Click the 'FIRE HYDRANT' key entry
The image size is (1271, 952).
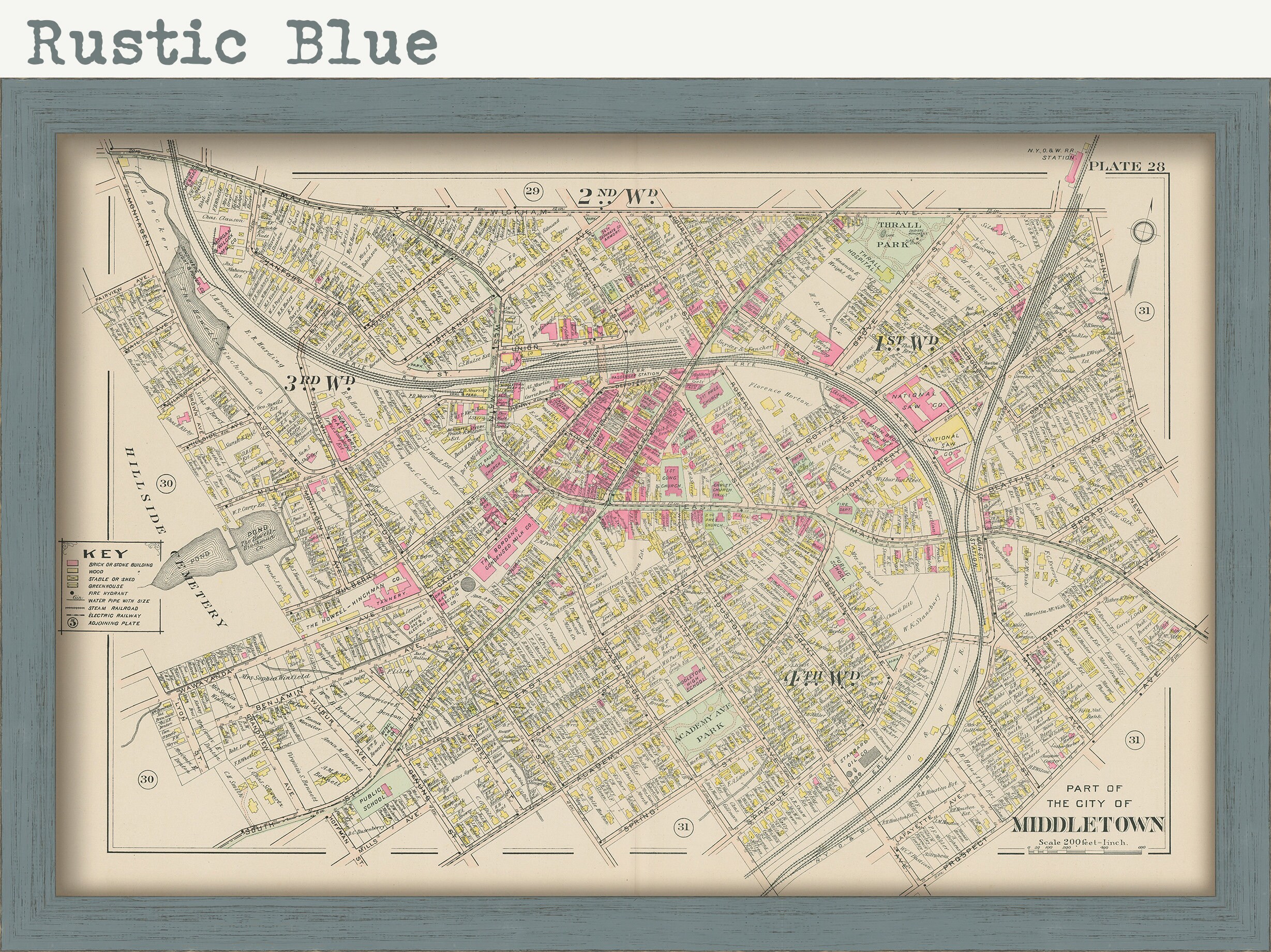click(108, 594)
